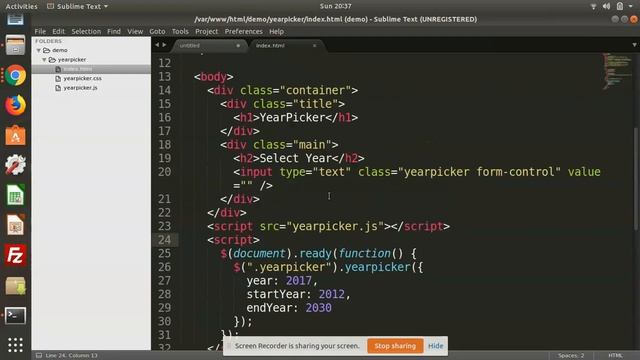This screenshot has width=640, height=360.
Task: Click the volume speaker icon in top bar
Action: point(607,6)
